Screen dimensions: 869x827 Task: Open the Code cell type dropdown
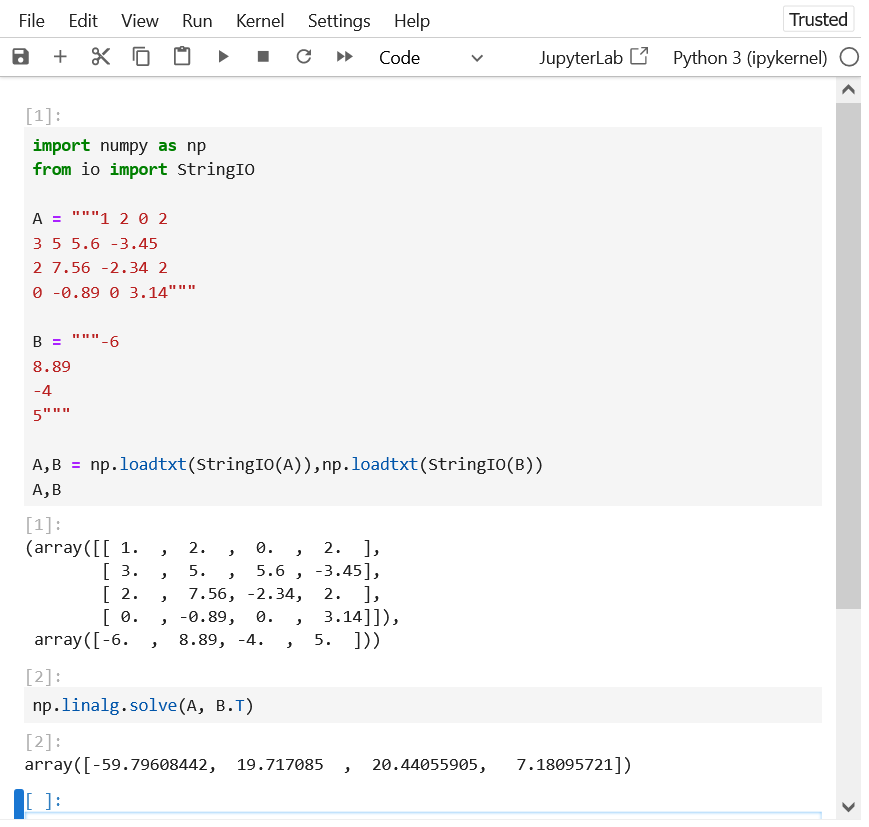[x=431, y=58]
